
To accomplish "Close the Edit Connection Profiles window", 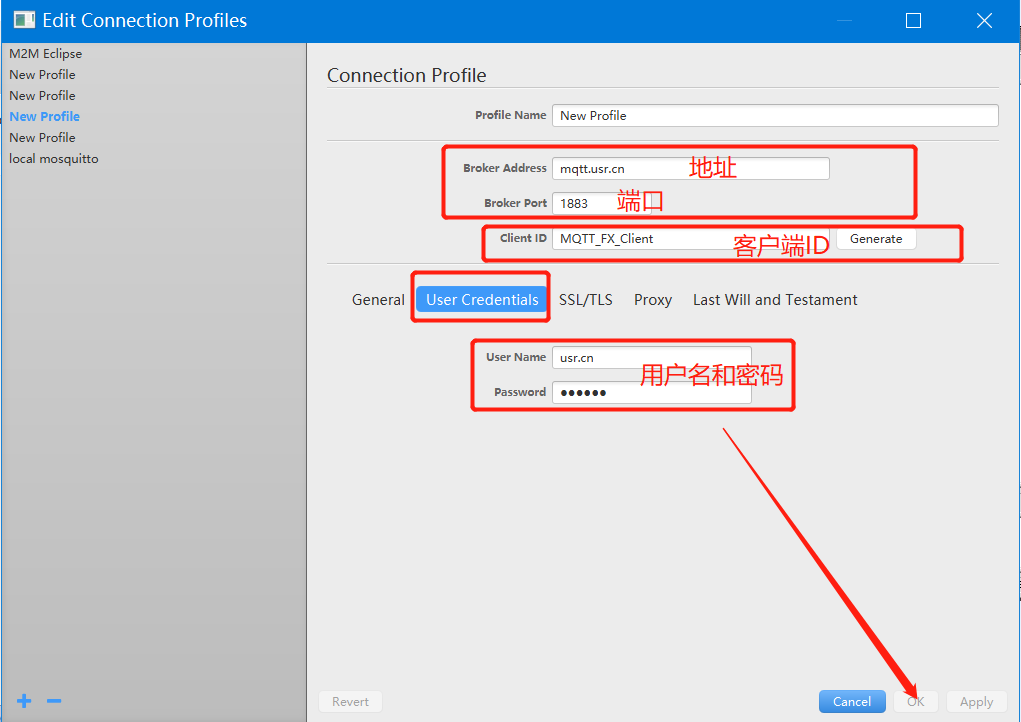I will click(x=984, y=20).
